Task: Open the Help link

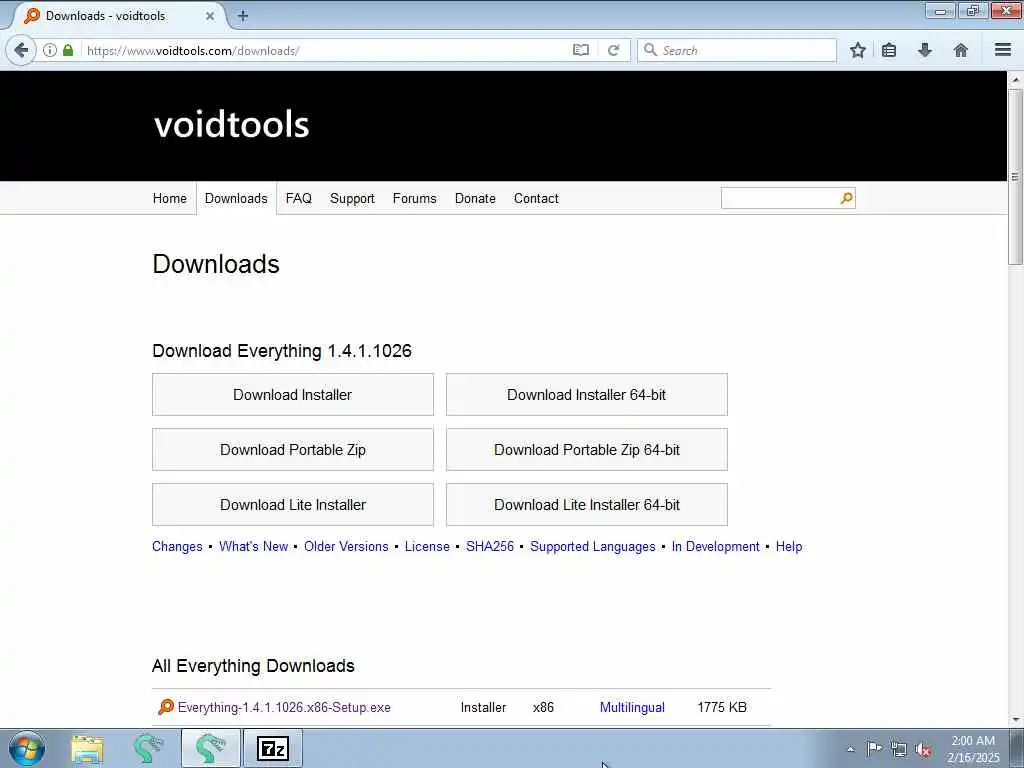Action: [789, 547]
